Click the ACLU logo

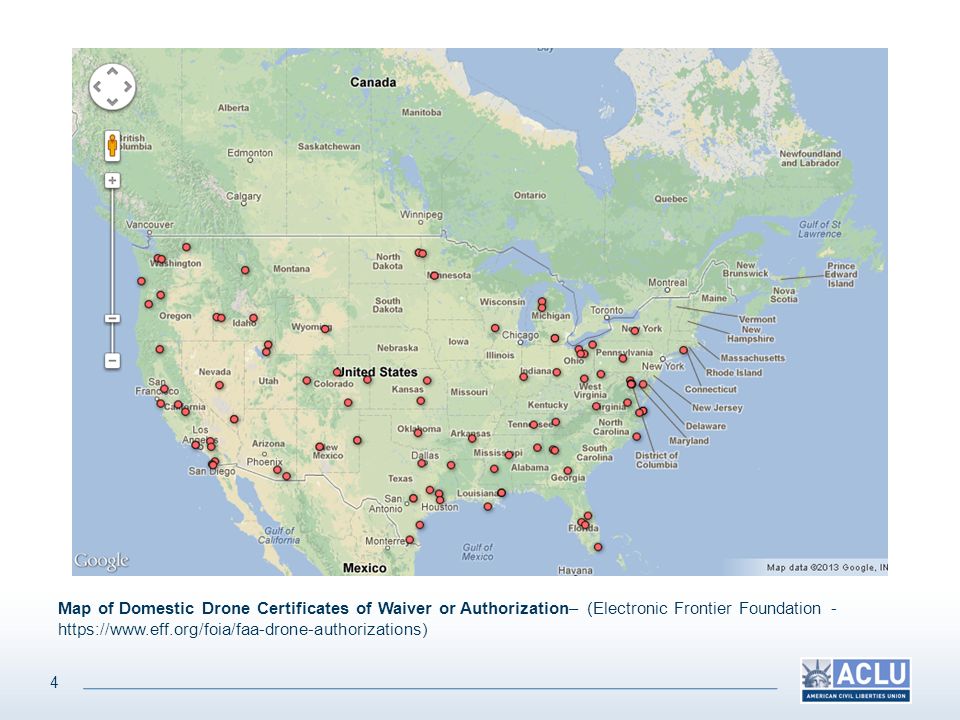click(855, 680)
